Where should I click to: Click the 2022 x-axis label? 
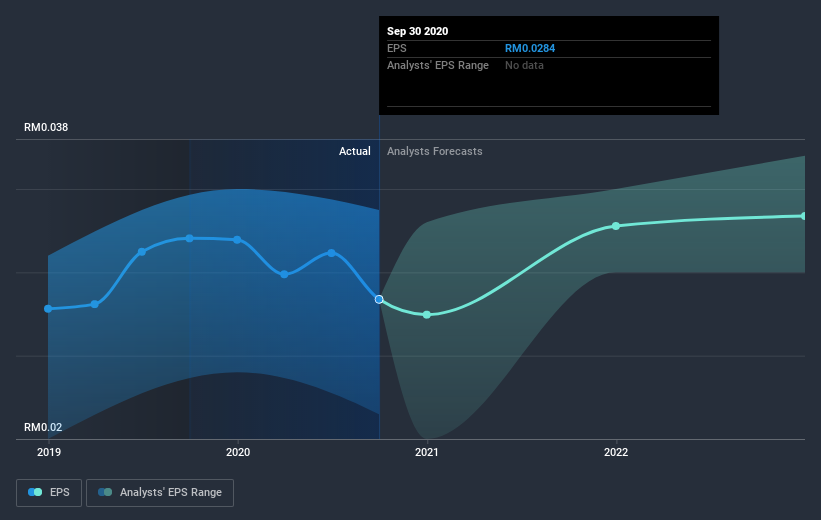pos(616,452)
